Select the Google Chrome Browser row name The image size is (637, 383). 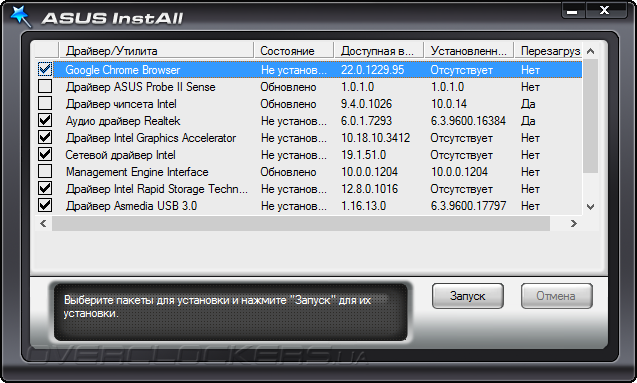[x=123, y=70]
